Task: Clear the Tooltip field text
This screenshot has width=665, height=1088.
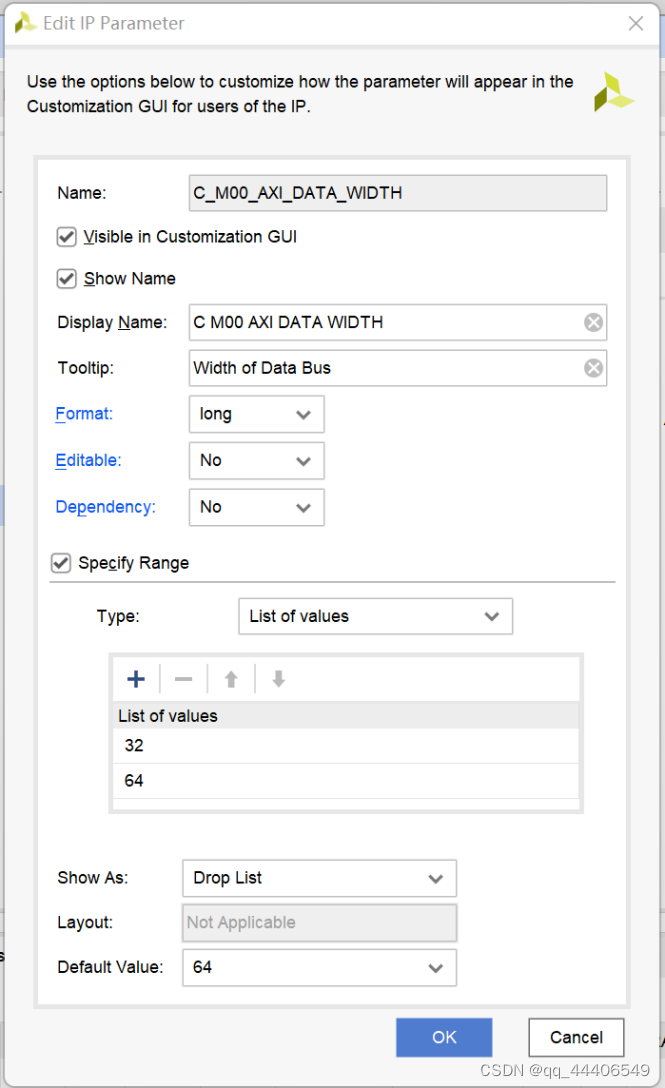Action: 592,368
